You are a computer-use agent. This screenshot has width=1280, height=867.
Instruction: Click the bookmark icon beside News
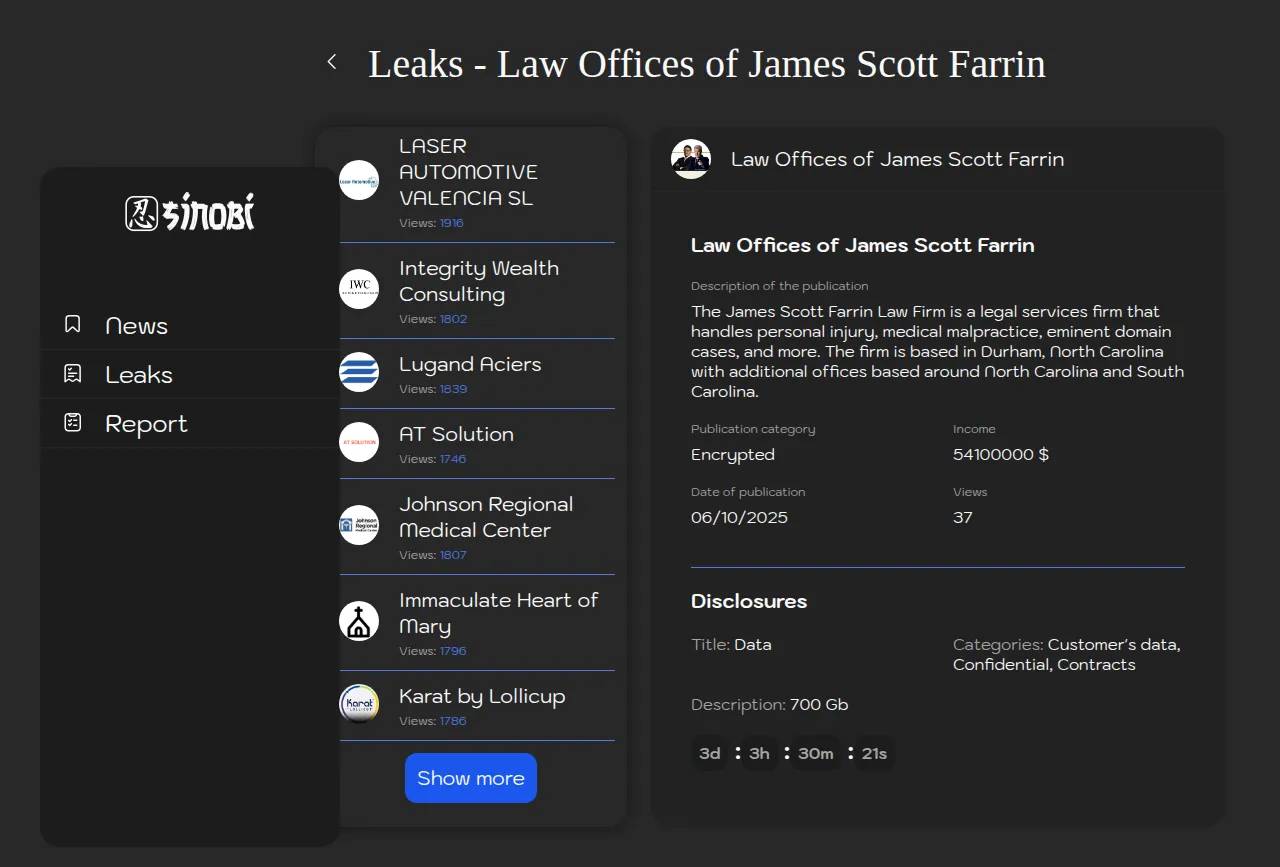pyautogui.click(x=72, y=325)
